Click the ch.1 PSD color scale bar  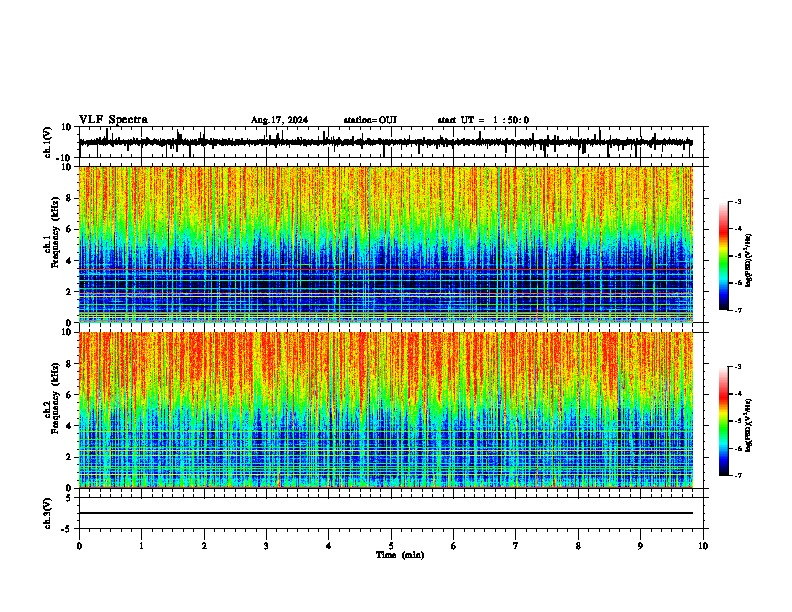pos(724,256)
